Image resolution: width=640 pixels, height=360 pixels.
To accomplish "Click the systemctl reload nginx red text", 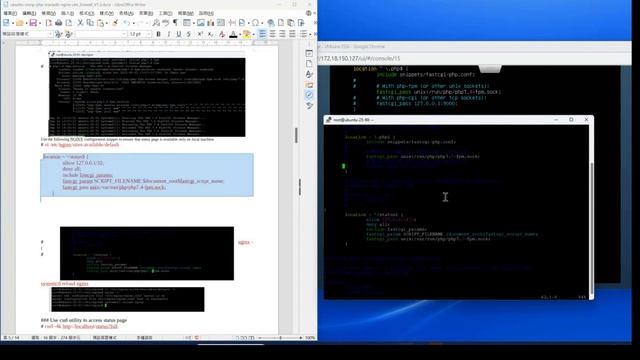I will point(64,283).
